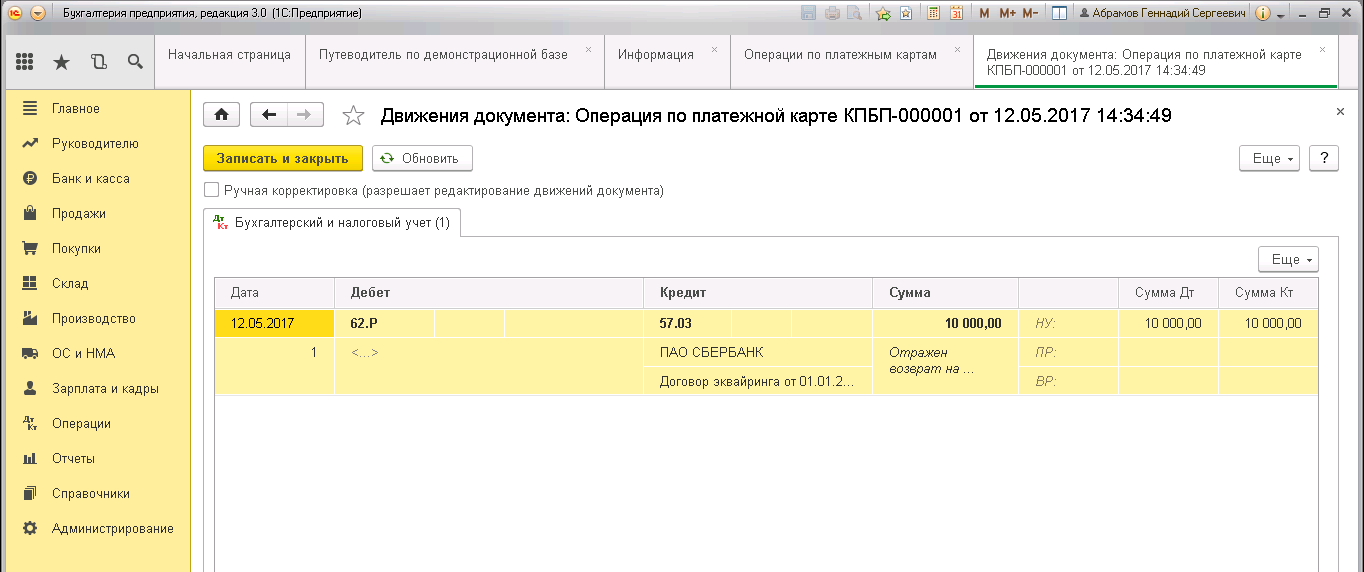Open the Favorites star panel
This screenshot has height=572, width=1364.
point(61,62)
